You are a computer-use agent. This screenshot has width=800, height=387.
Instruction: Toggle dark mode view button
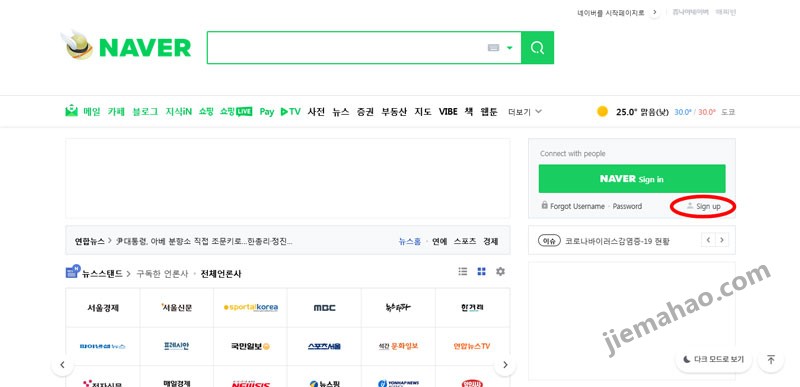714,359
